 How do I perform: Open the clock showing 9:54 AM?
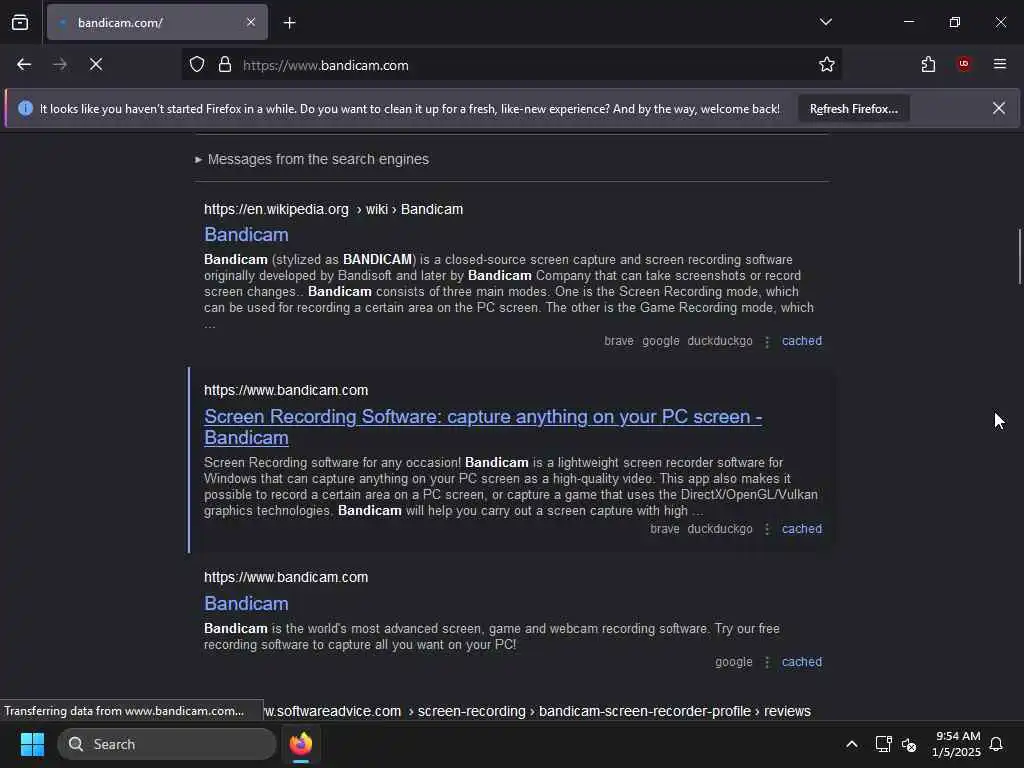click(x=956, y=744)
